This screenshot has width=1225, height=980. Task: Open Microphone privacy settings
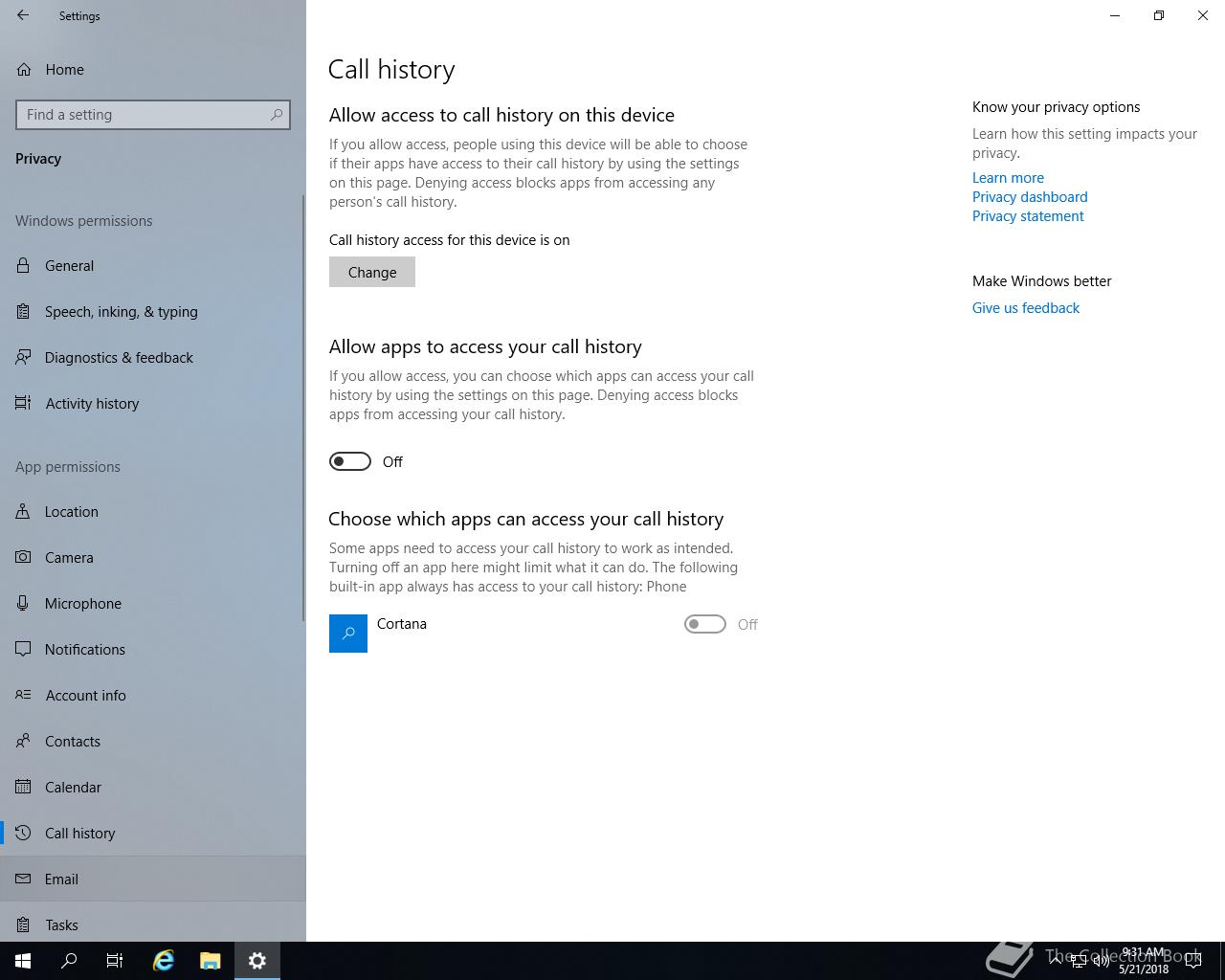point(151,603)
